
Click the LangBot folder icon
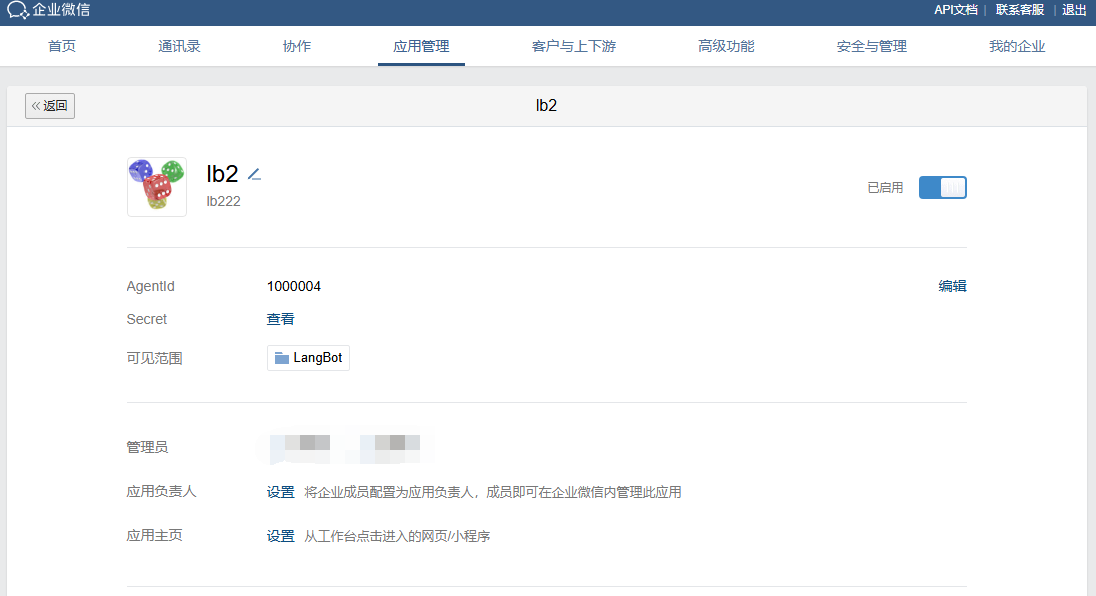coord(282,358)
